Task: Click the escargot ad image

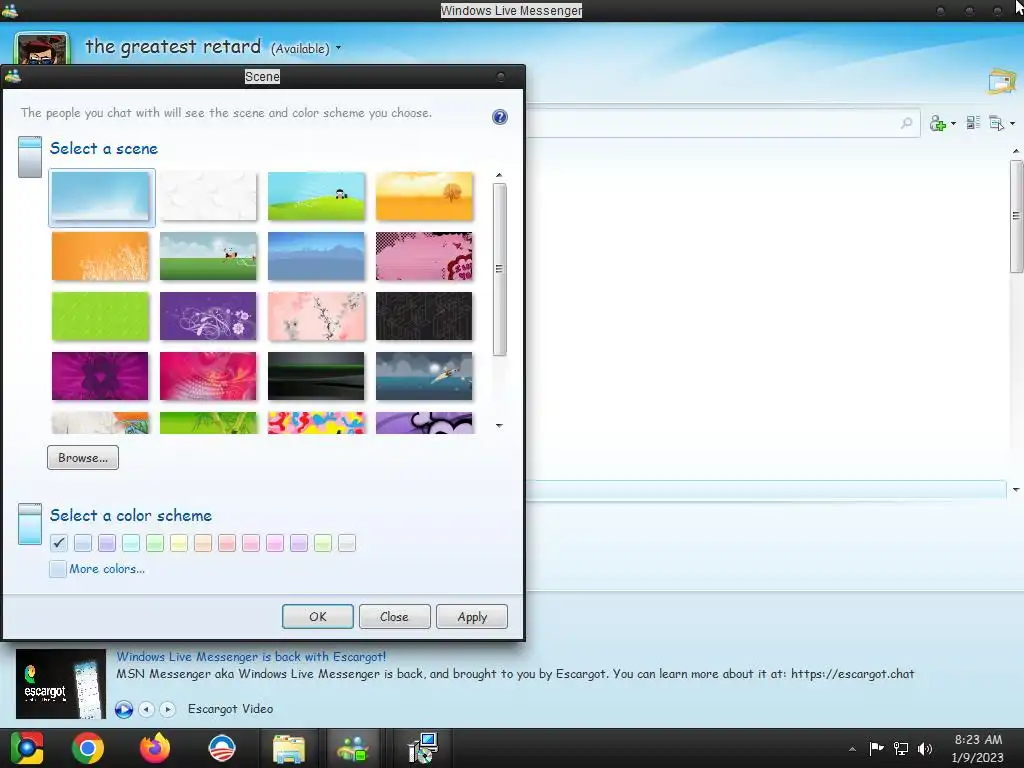Action: point(61,684)
